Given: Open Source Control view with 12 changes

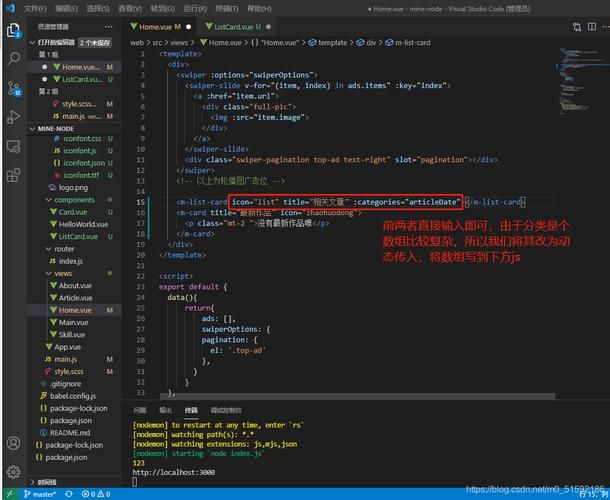Looking at the screenshot, I should [x=14, y=88].
